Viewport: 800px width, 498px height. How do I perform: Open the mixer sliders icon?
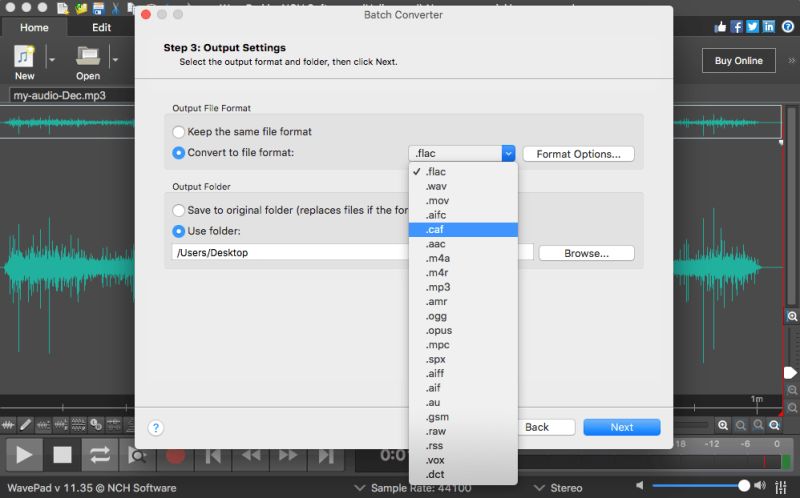[781, 487]
